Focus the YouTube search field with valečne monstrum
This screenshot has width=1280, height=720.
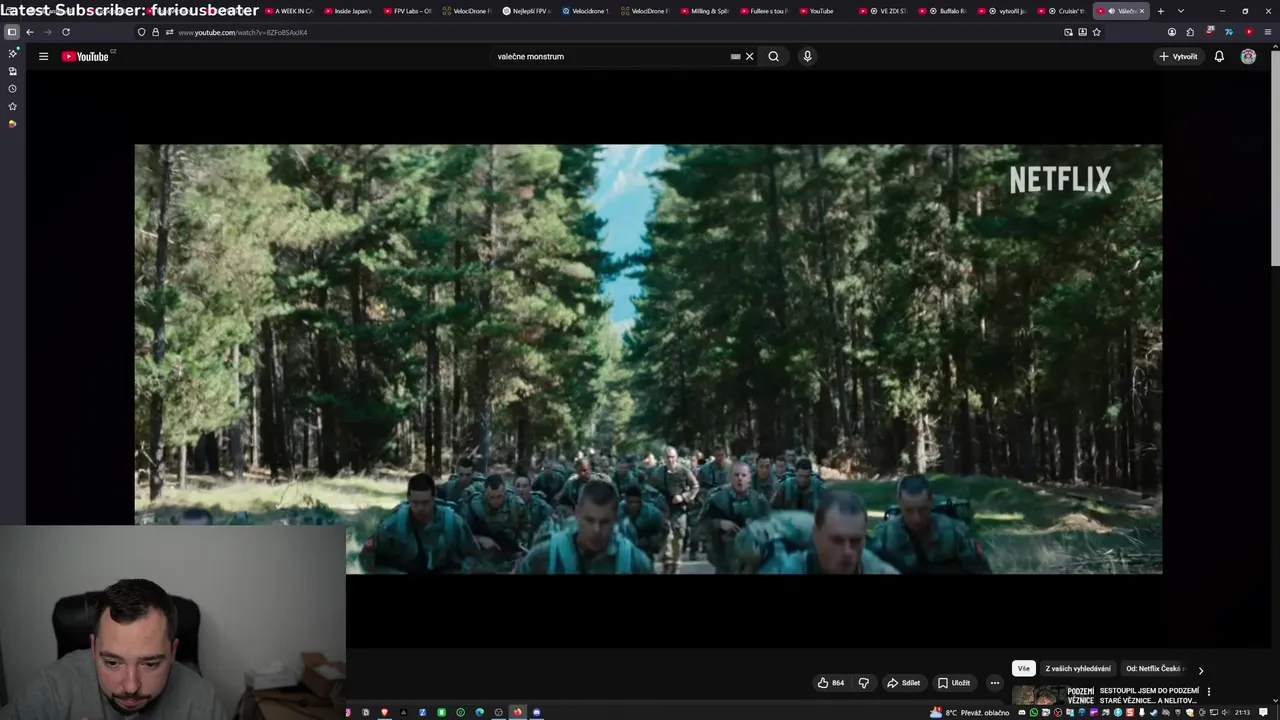pyautogui.click(x=610, y=56)
